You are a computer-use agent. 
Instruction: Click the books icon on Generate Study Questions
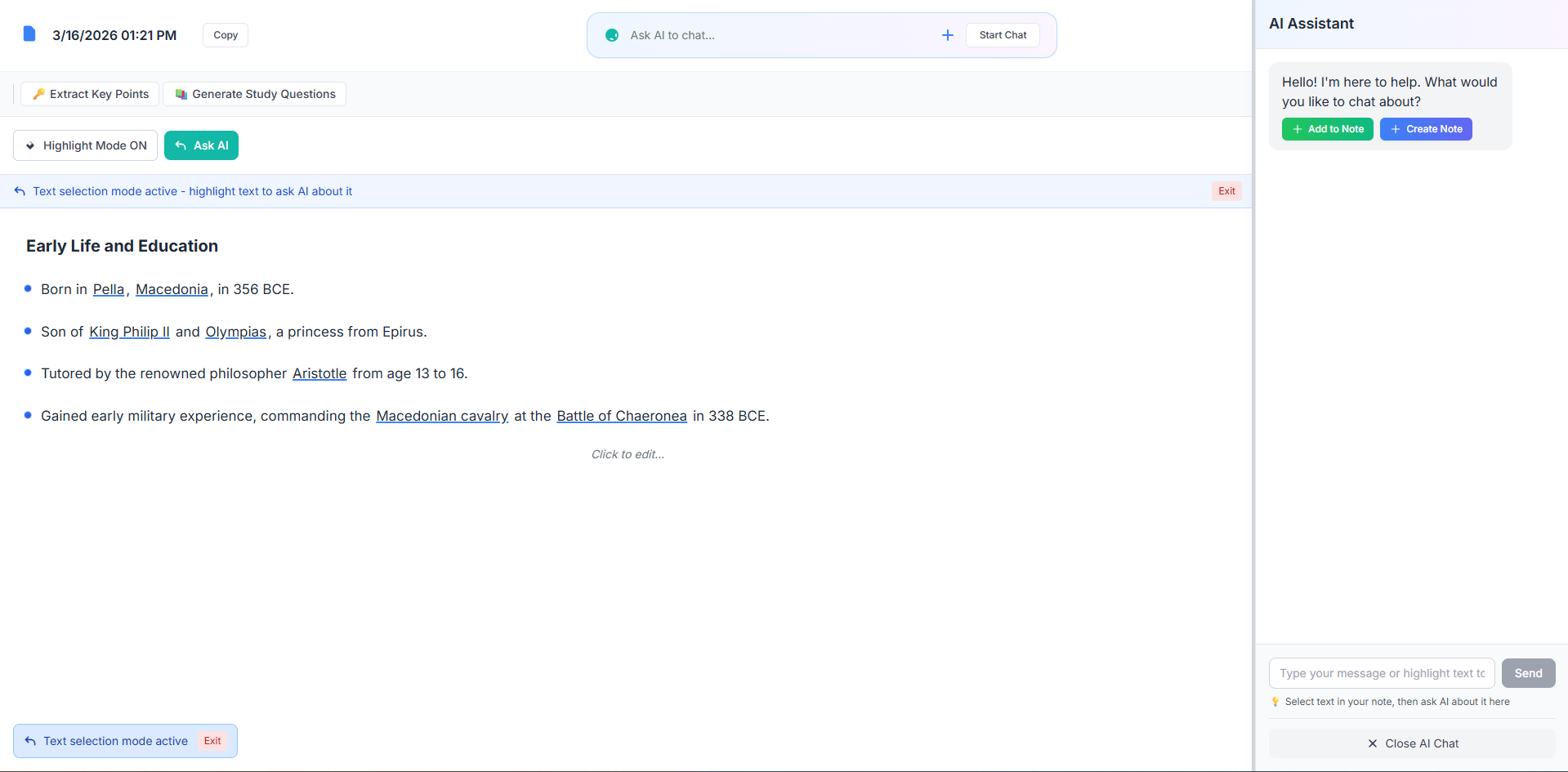click(x=181, y=94)
